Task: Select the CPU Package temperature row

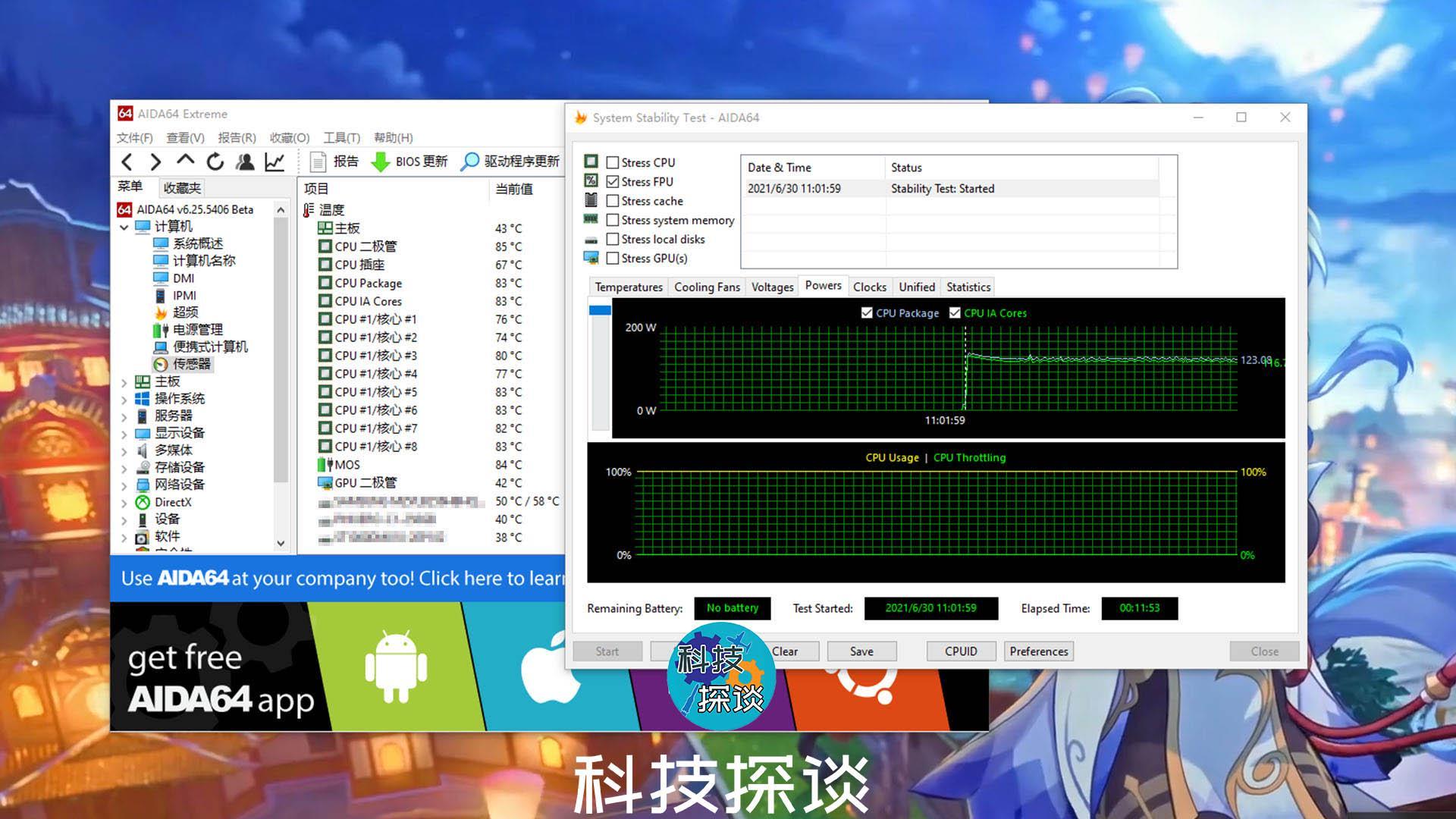Action: (432, 283)
